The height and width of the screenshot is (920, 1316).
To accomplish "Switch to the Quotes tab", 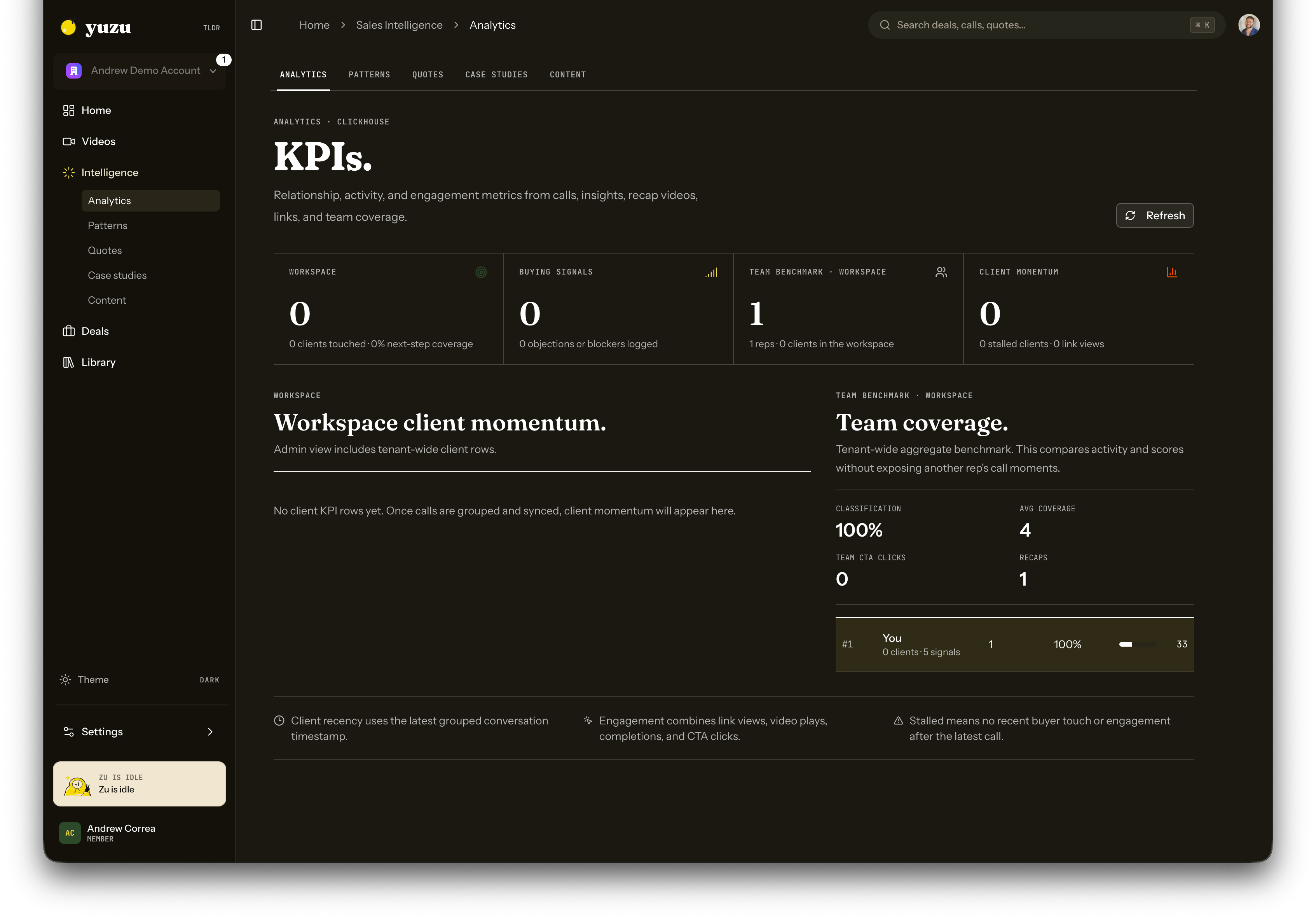I will [428, 75].
